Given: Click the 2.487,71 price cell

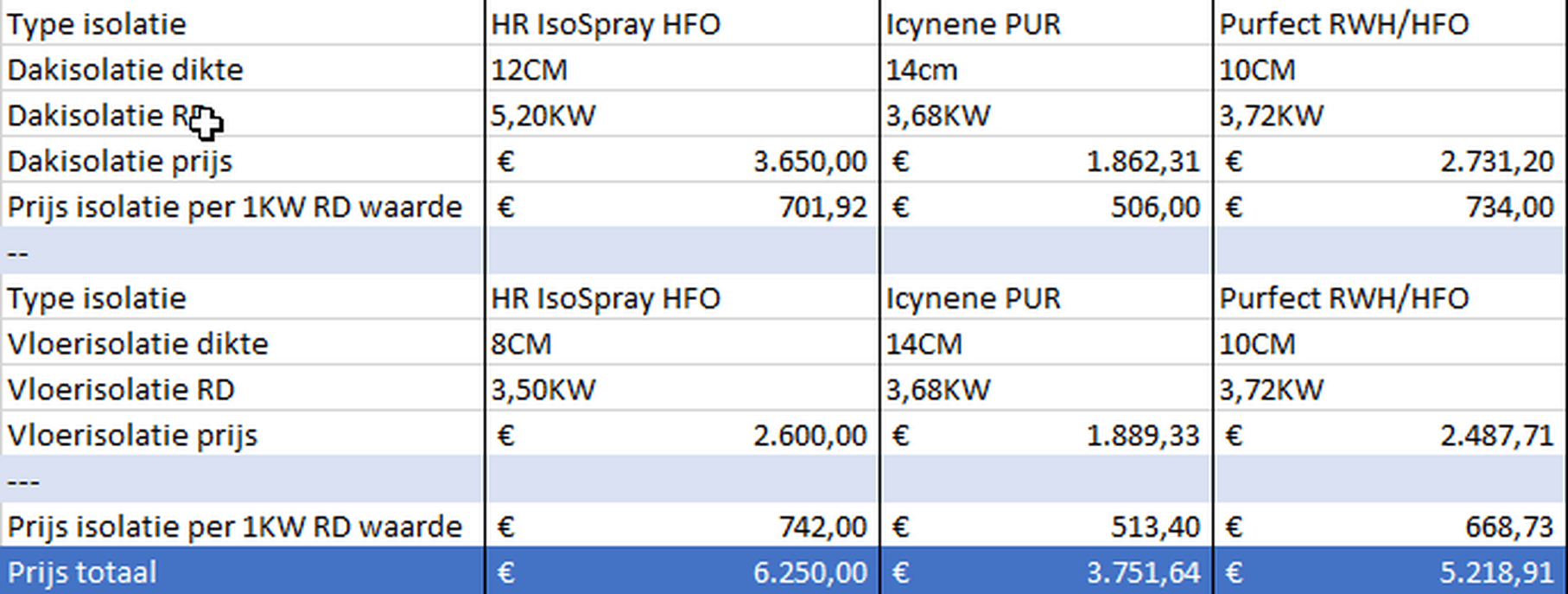Looking at the screenshot, I should click(1391, 435).
